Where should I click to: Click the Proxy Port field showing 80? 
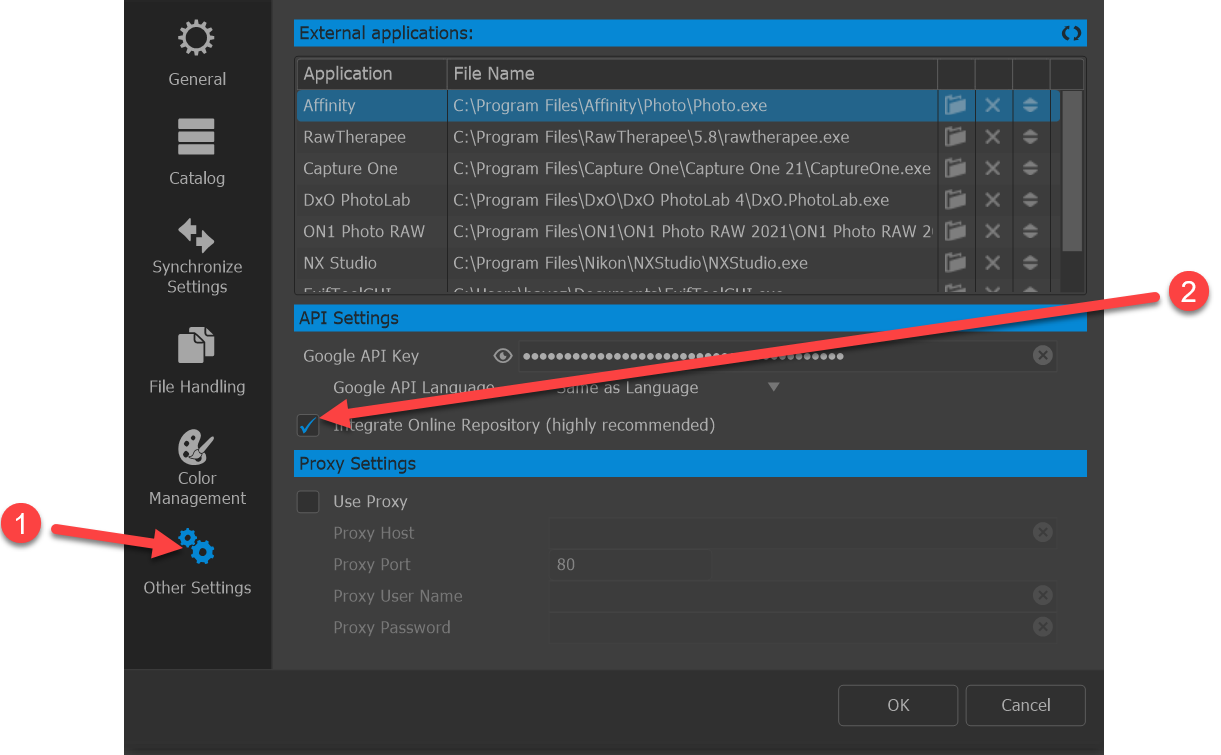(x=629, y=564)
